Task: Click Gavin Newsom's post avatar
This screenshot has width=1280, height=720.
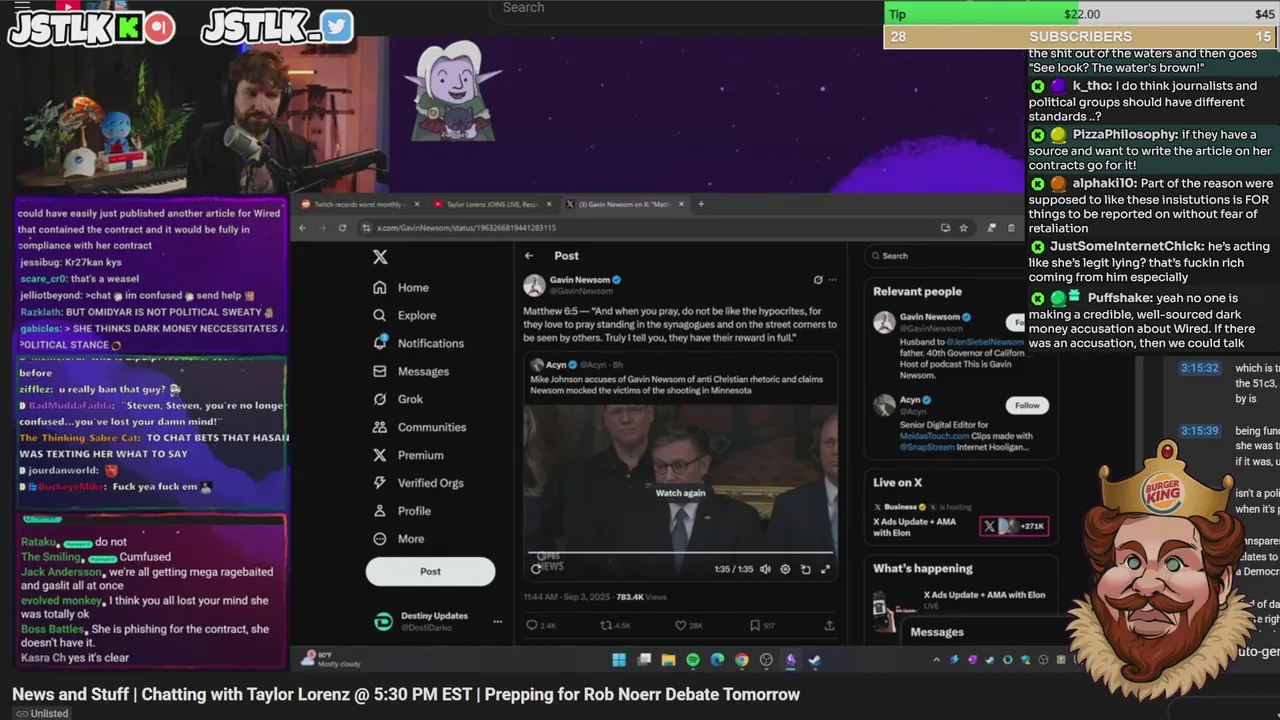Action: (534, 286)
